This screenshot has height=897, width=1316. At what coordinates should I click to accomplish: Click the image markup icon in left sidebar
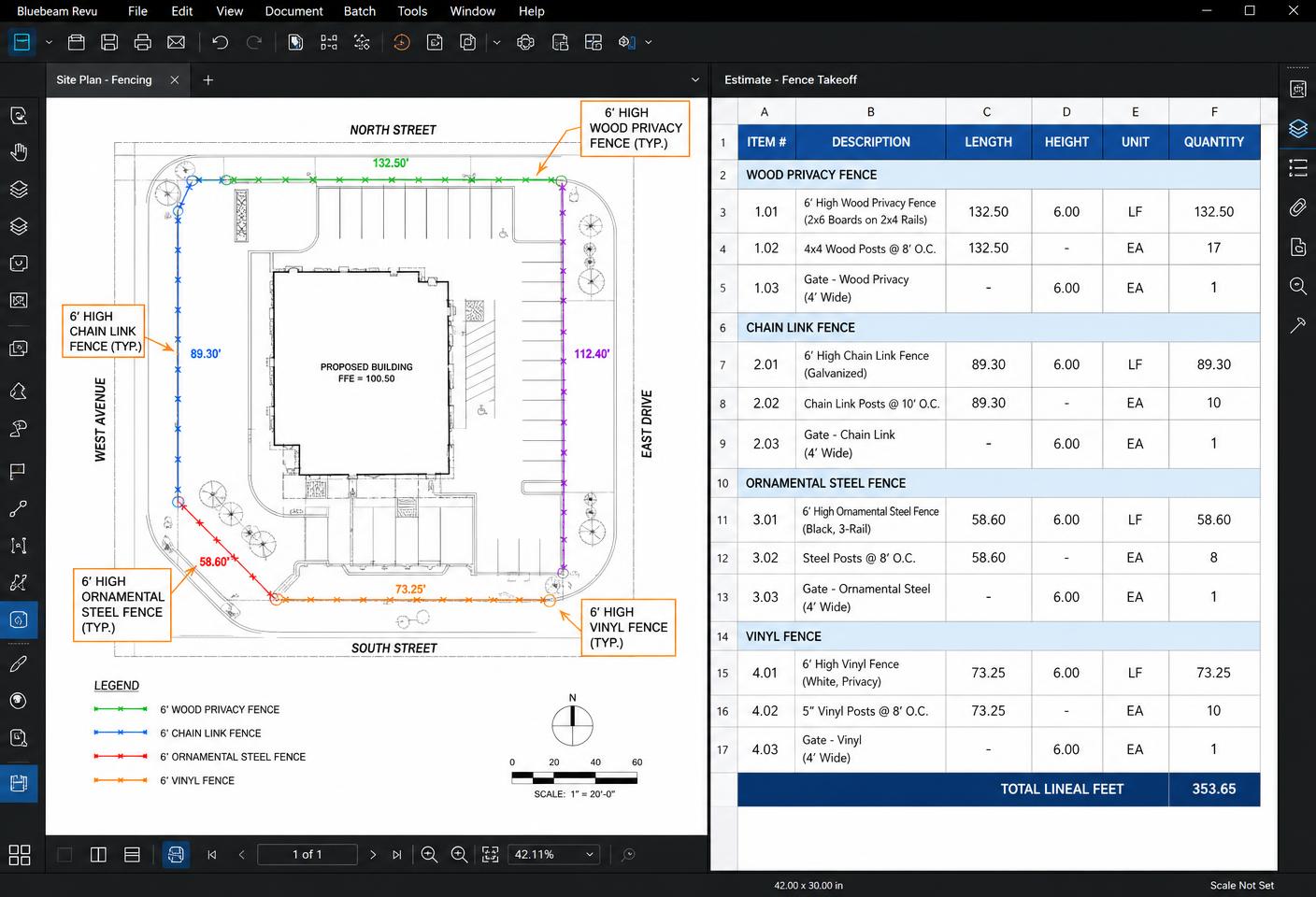coord(18,301)
